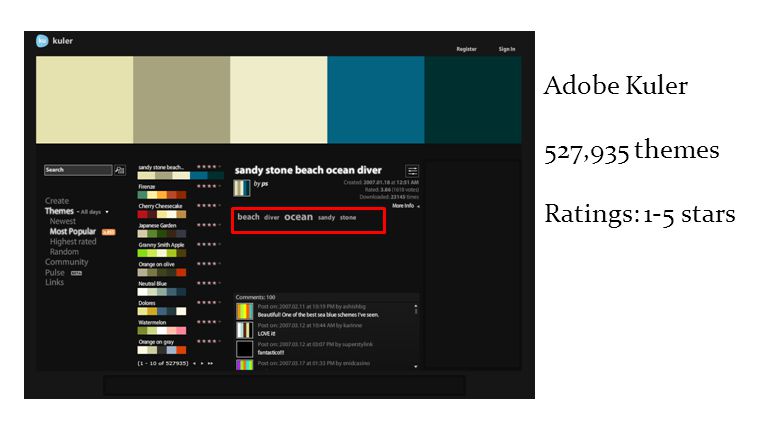The width and height of the screenshot is (768, 432).
Task: Click avatar of the 'LOVE it' comment
Action: click(244, 330)
